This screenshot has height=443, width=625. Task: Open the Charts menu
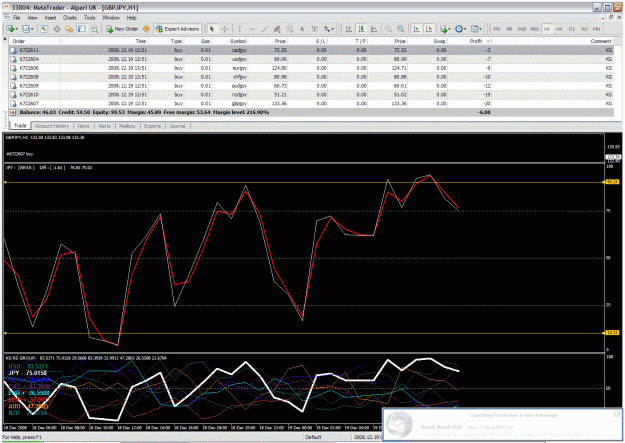(x=70, y=18)
